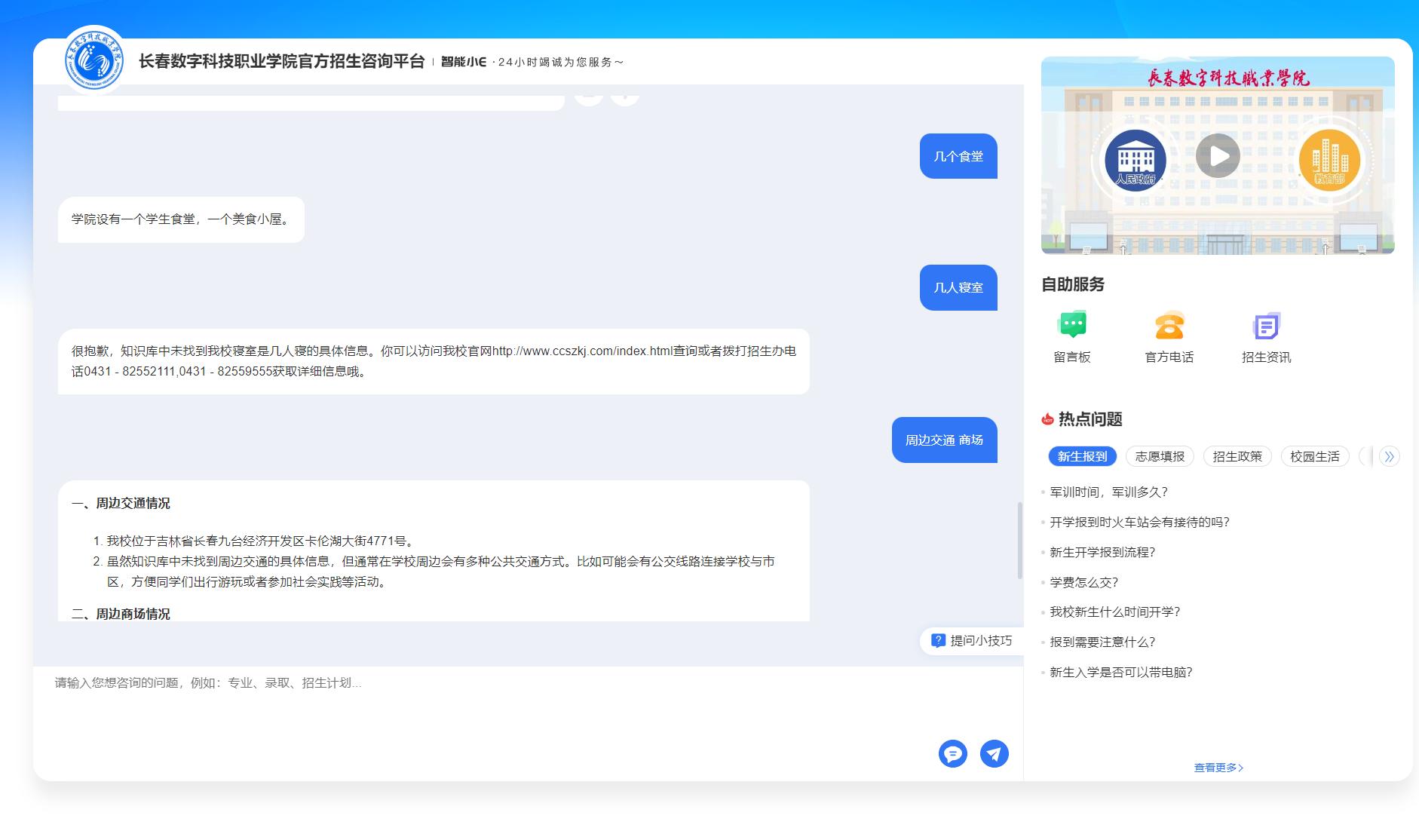Open question 报到需要注意什么？
Screen dimensions: 1419x840
1102,642
